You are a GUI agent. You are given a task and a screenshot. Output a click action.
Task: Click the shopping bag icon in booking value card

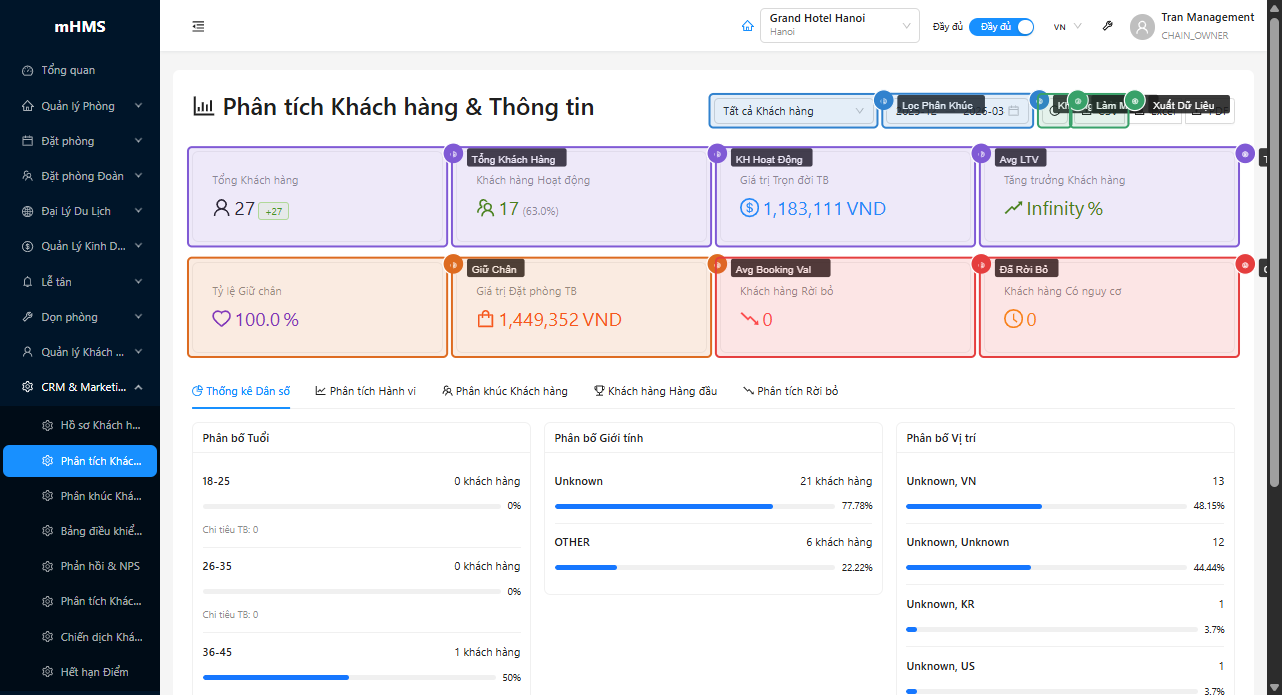coord(485,320)
